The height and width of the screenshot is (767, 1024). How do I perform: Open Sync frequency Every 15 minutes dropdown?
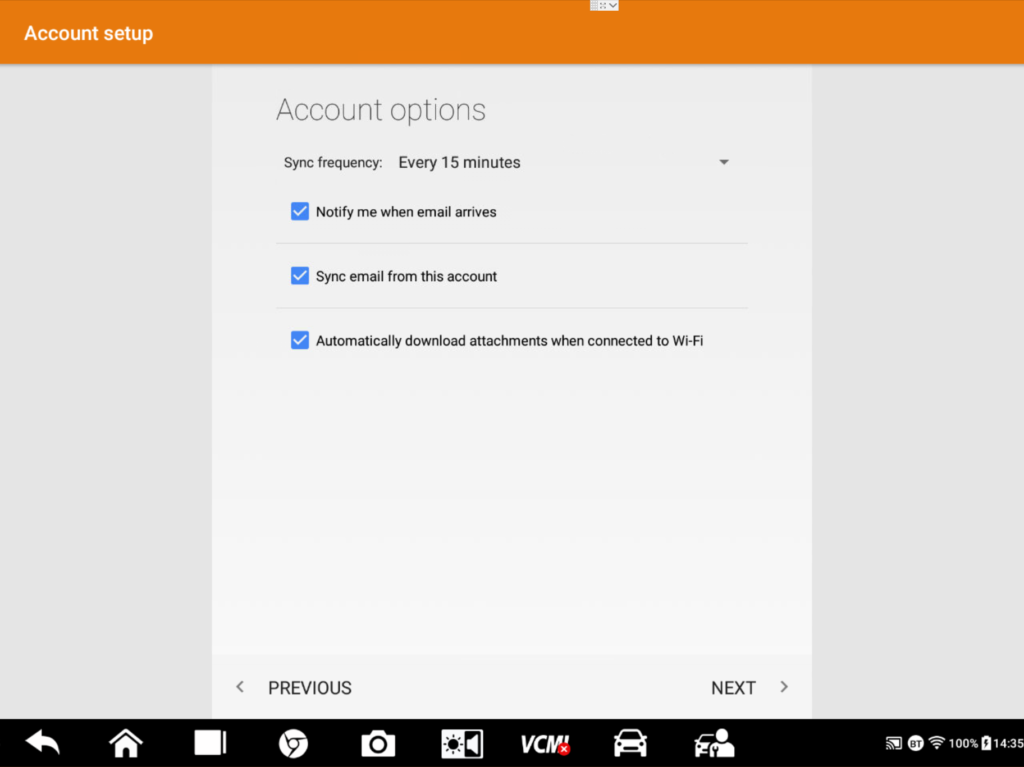[563, 163]
